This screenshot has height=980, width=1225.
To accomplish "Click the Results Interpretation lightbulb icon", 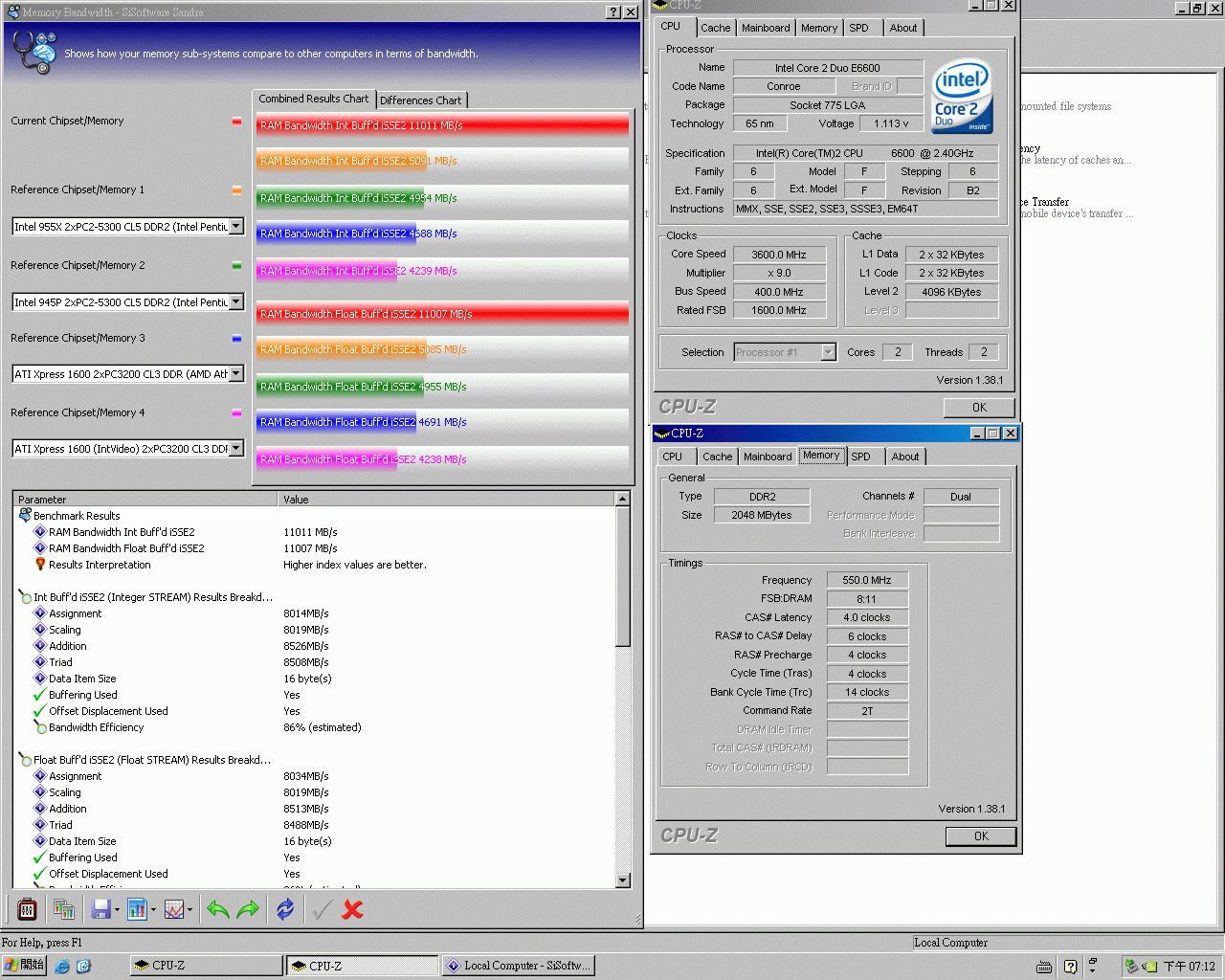I will [40, 565].
